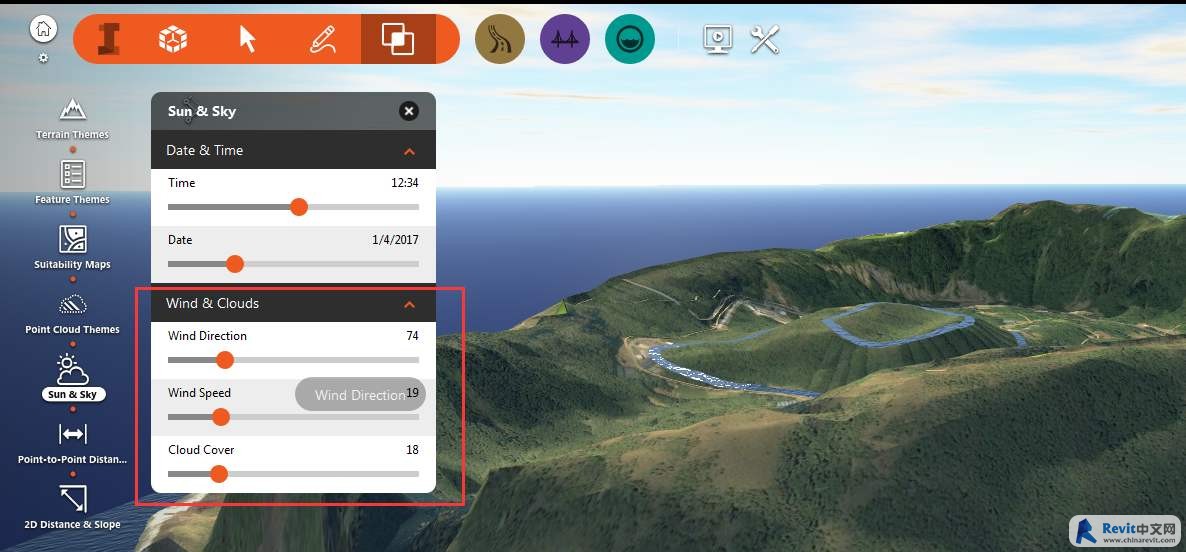This screenshot has width=1186, height=552.
Task: Click the Date & Time header text
Action: pyautogui.click(x=204, y=150)
